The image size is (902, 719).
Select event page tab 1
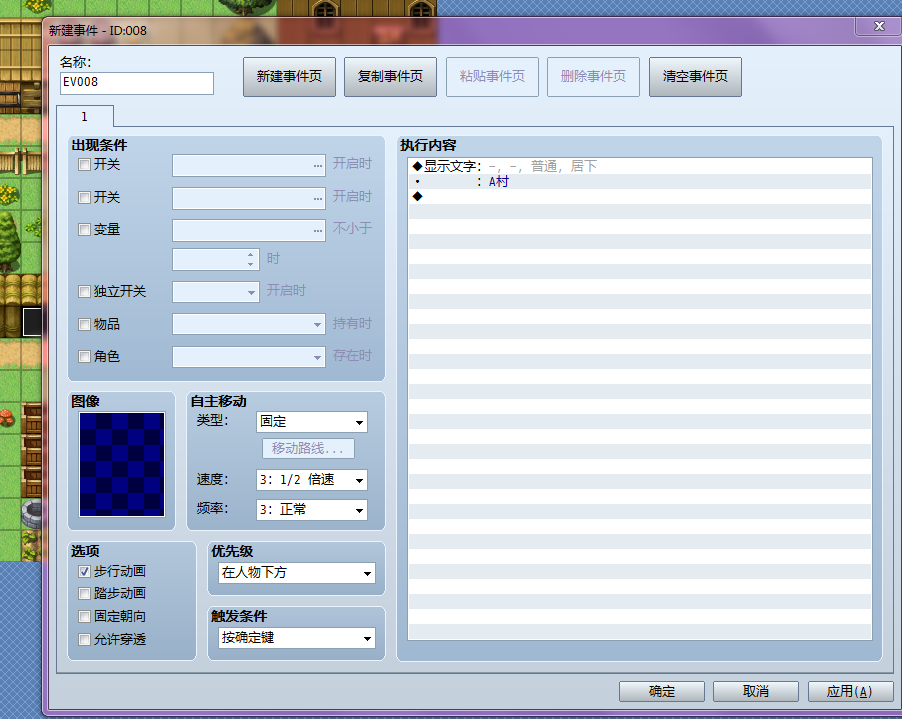point(85,116)
